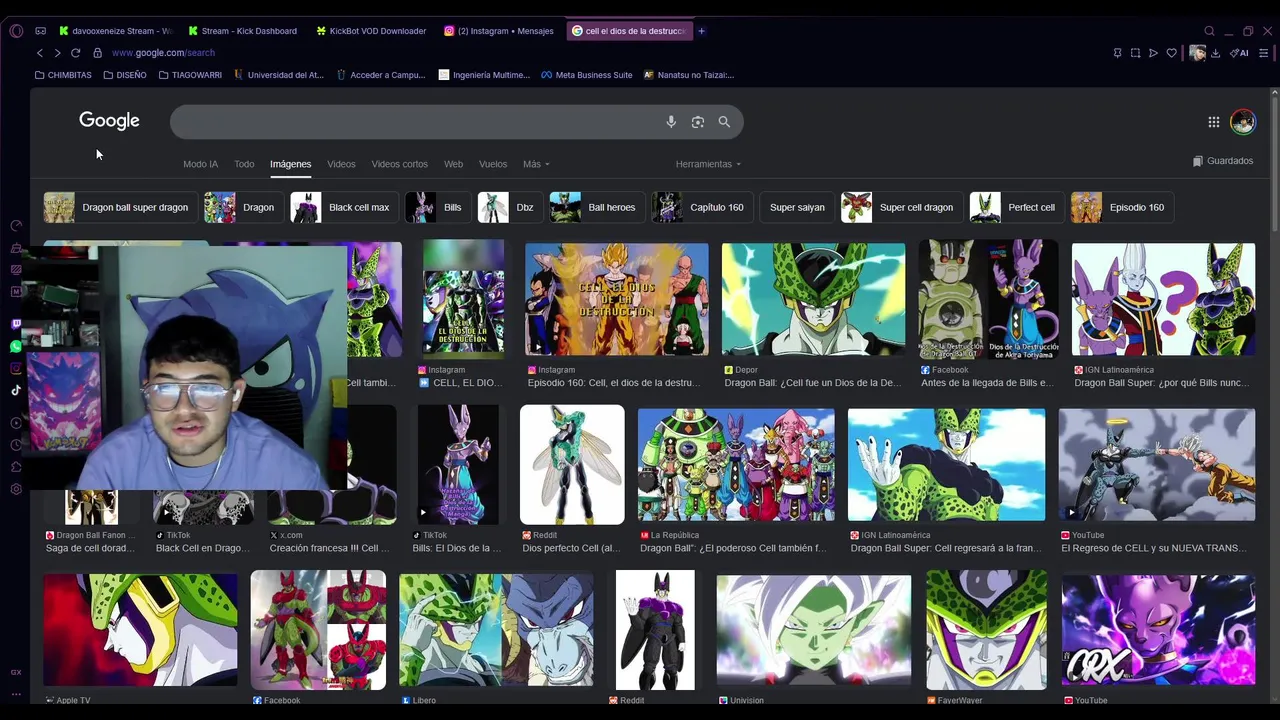This screenshot has width=1280, height=720.
Task: Reload the page with the refresh icon
Action: 75,53
